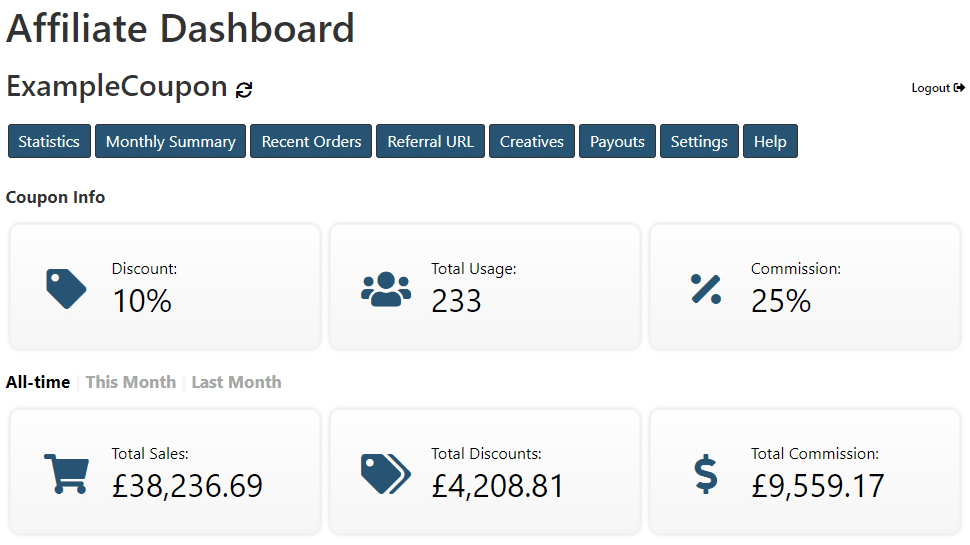Switch to the Monthly Summary tab
This screenshot has height=545, width=970.
tap(171, 141)
